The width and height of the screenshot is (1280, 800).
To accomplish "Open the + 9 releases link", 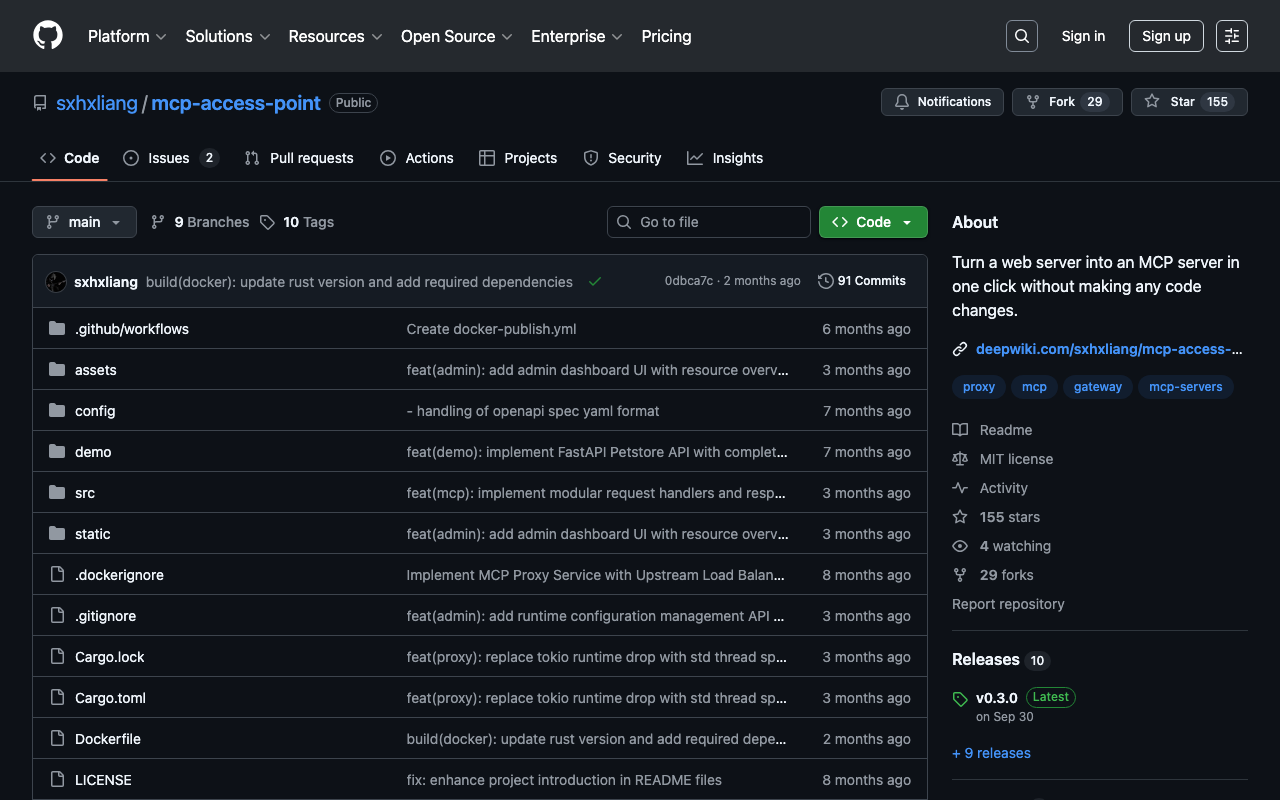I will click(x=991, y=753).
